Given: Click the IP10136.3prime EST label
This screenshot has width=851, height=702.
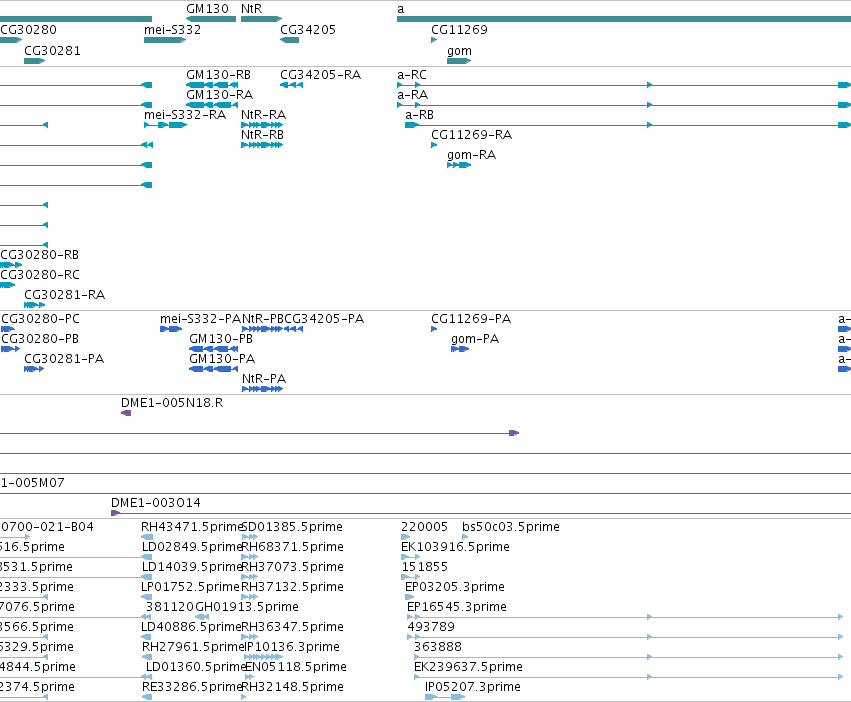Looking at the screenshot, I should [292, 647].
